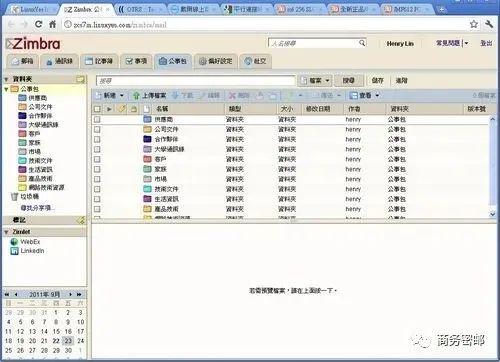Collapse the 公事包 tree node

pos(6,89)
